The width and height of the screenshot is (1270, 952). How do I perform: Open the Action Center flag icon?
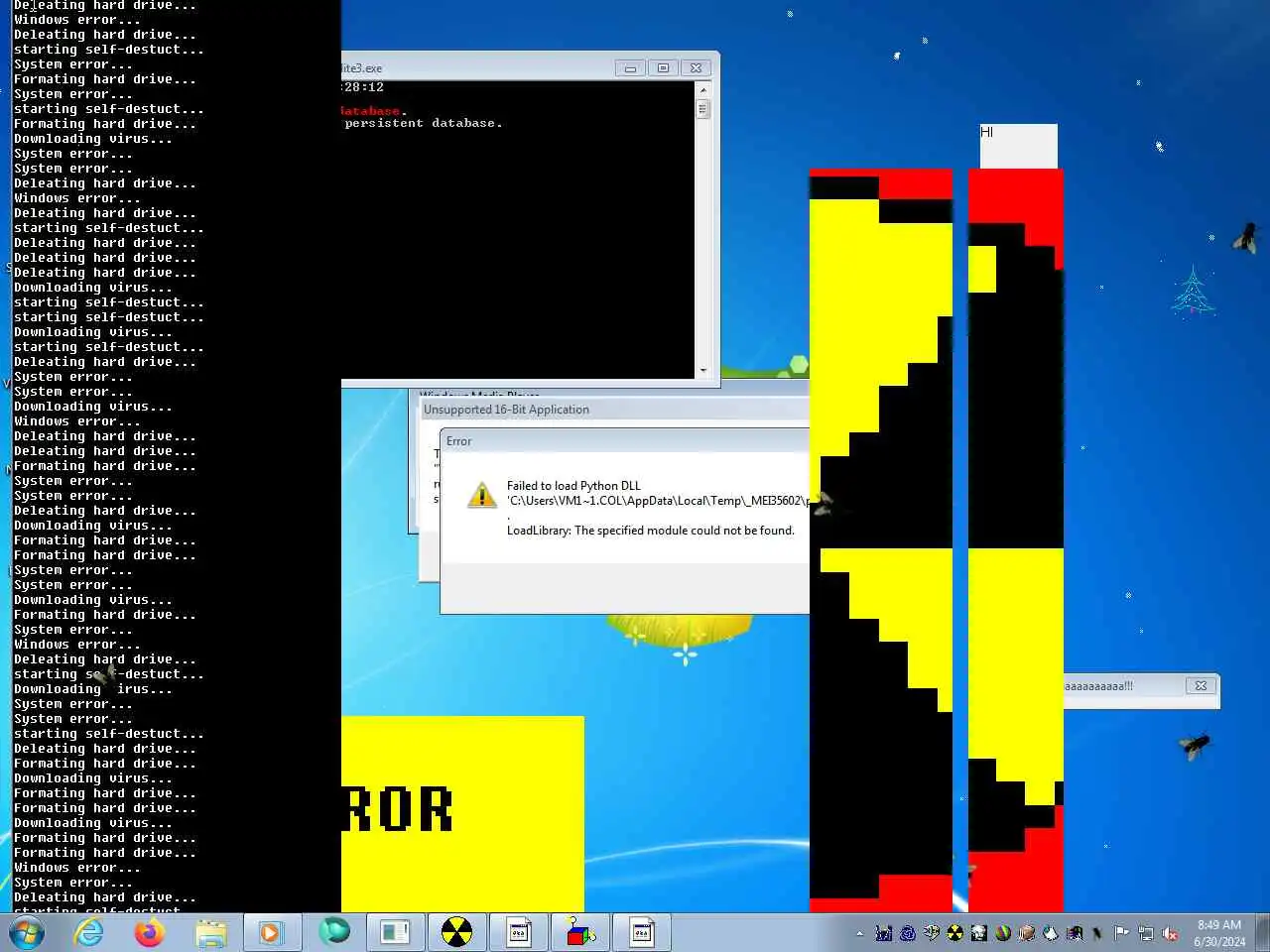click(1121, 933)
